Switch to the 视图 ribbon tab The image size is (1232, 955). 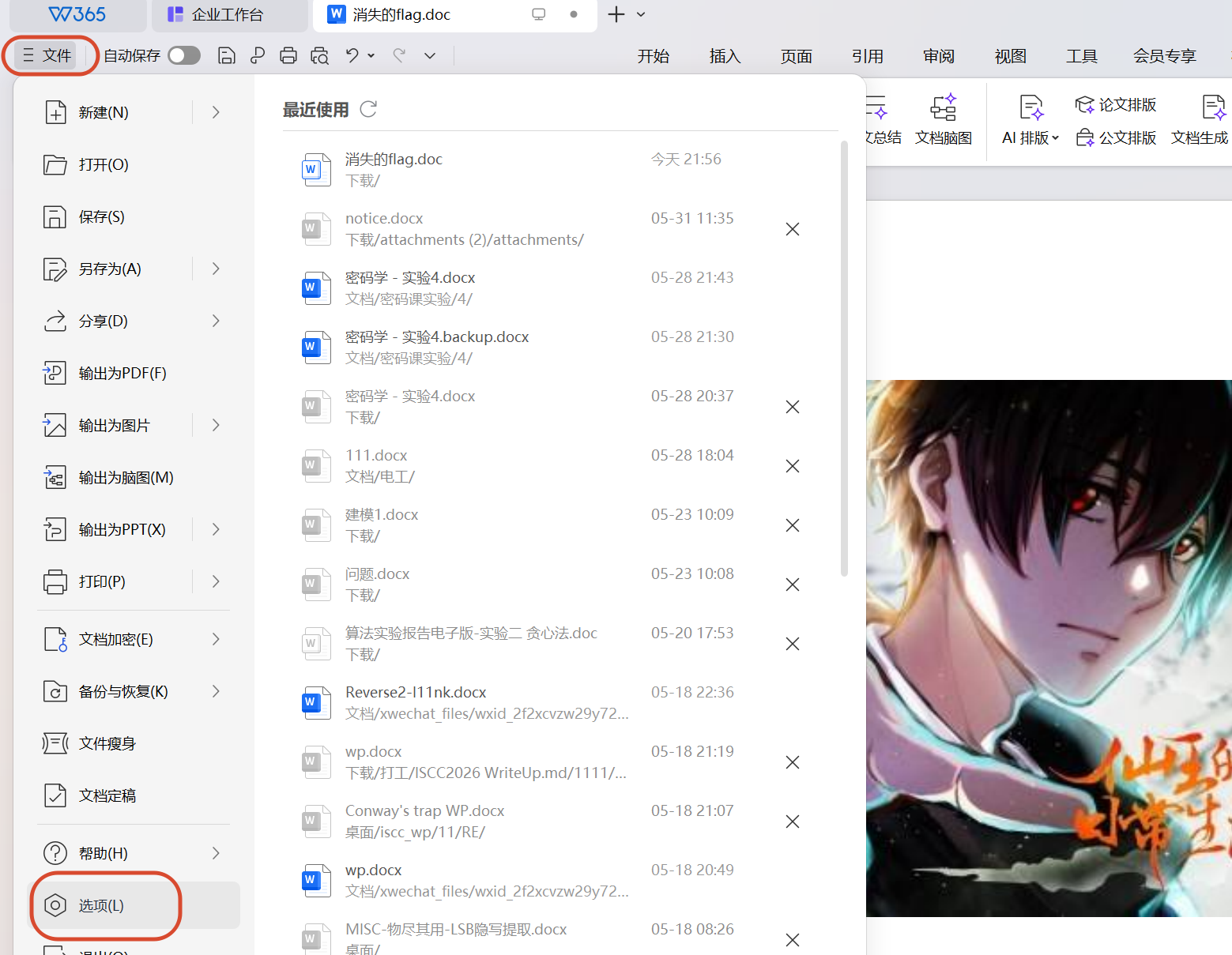pos(1011,56)
